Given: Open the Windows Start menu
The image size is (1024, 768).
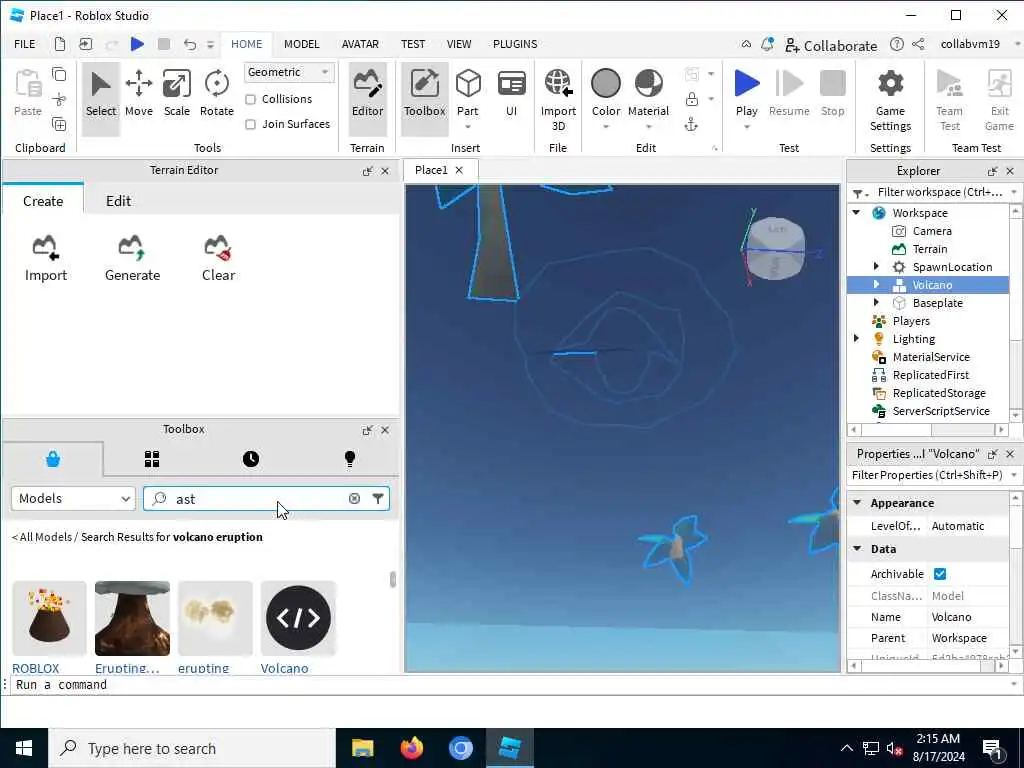Looking at the screenshot, I should [24, 748].
